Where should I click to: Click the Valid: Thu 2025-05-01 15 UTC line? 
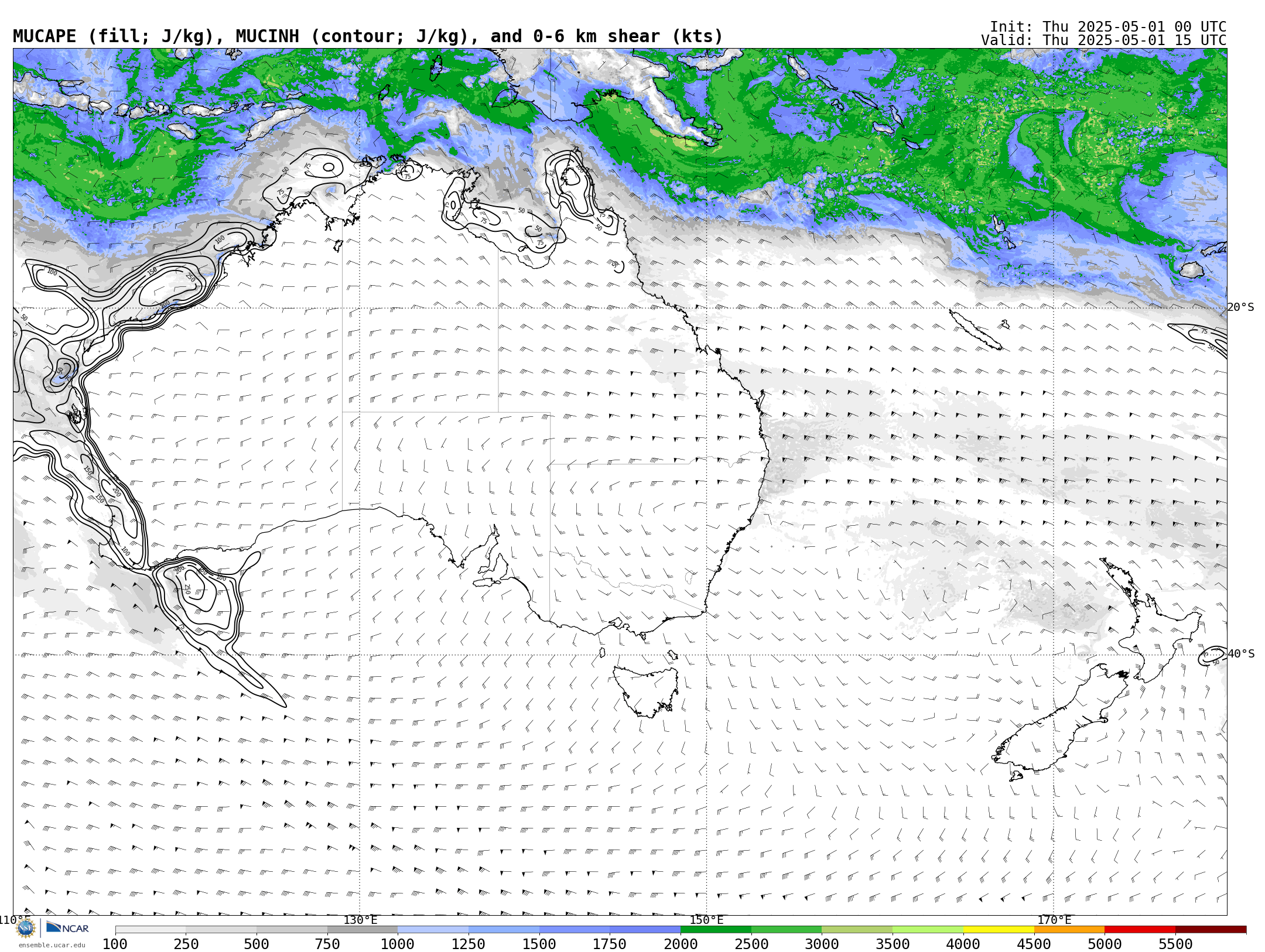tap(1104, 40)
